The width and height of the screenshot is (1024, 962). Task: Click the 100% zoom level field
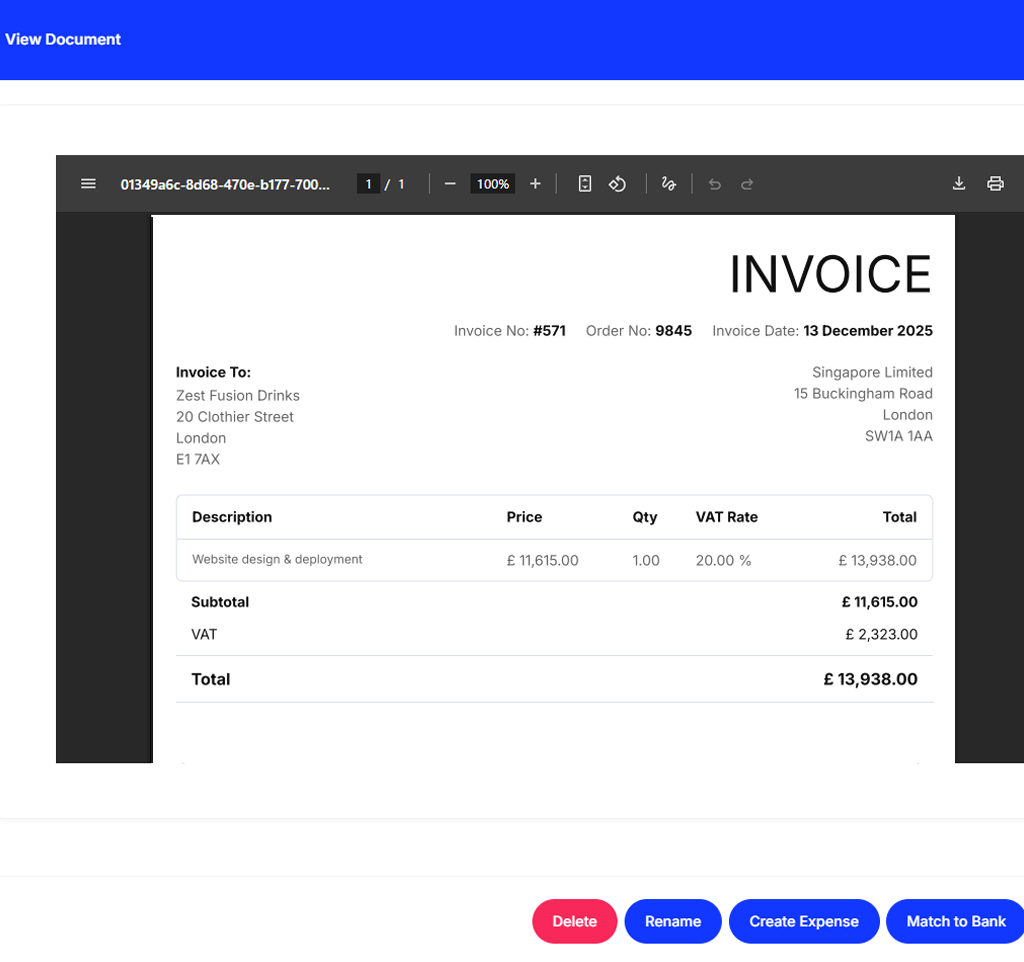click(x=492, y=184)
